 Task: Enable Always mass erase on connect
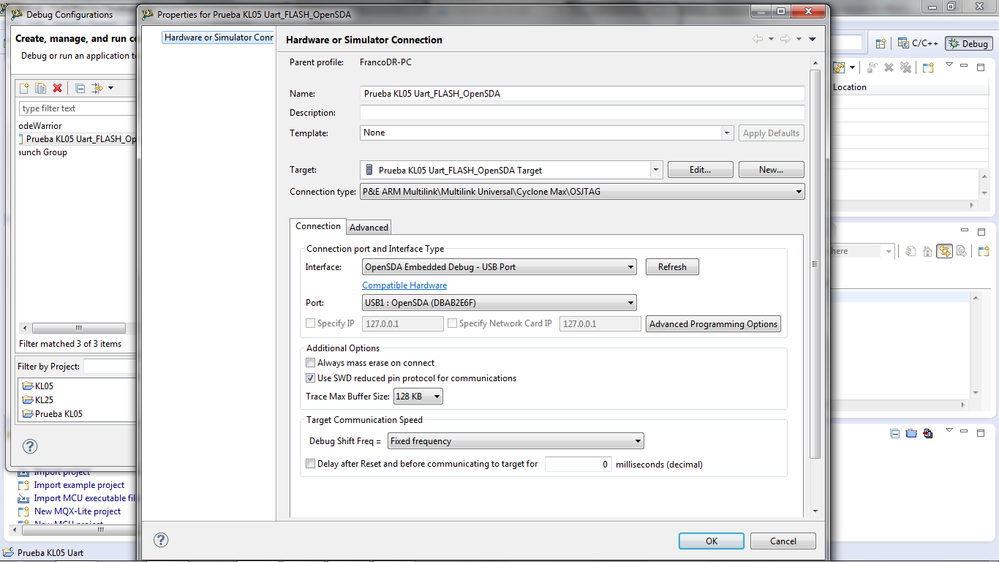click(x=310, y=363)
